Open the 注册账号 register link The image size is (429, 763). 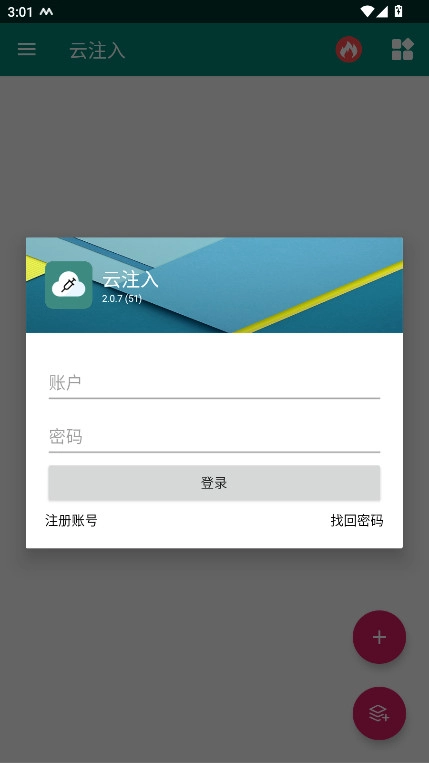pyautogui.click(x=71, y=521)
